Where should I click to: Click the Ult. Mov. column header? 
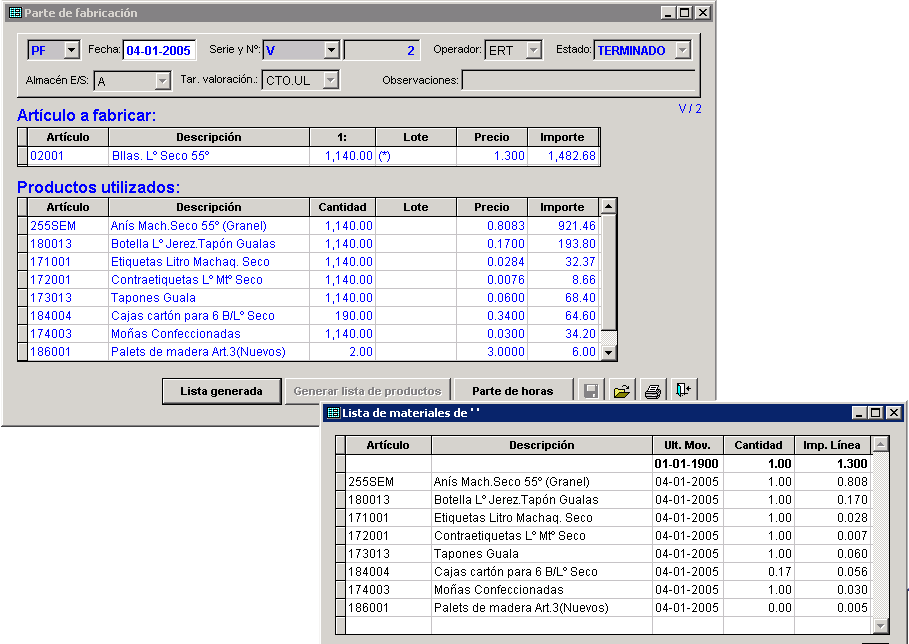pyautogui.click(x=688, y=445)
